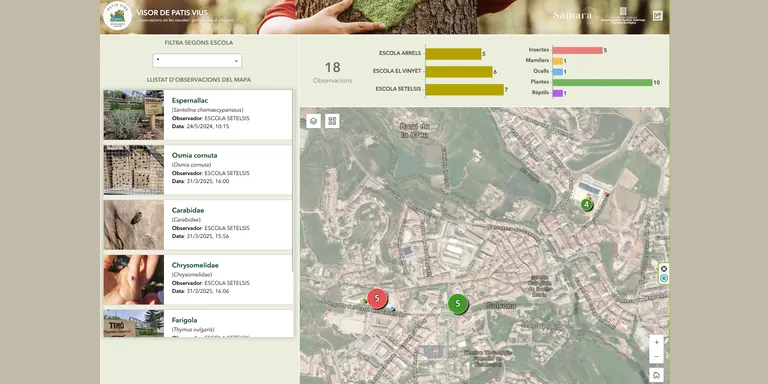
Task: Reset map to home extent
Action: click(x=656, y=375)
